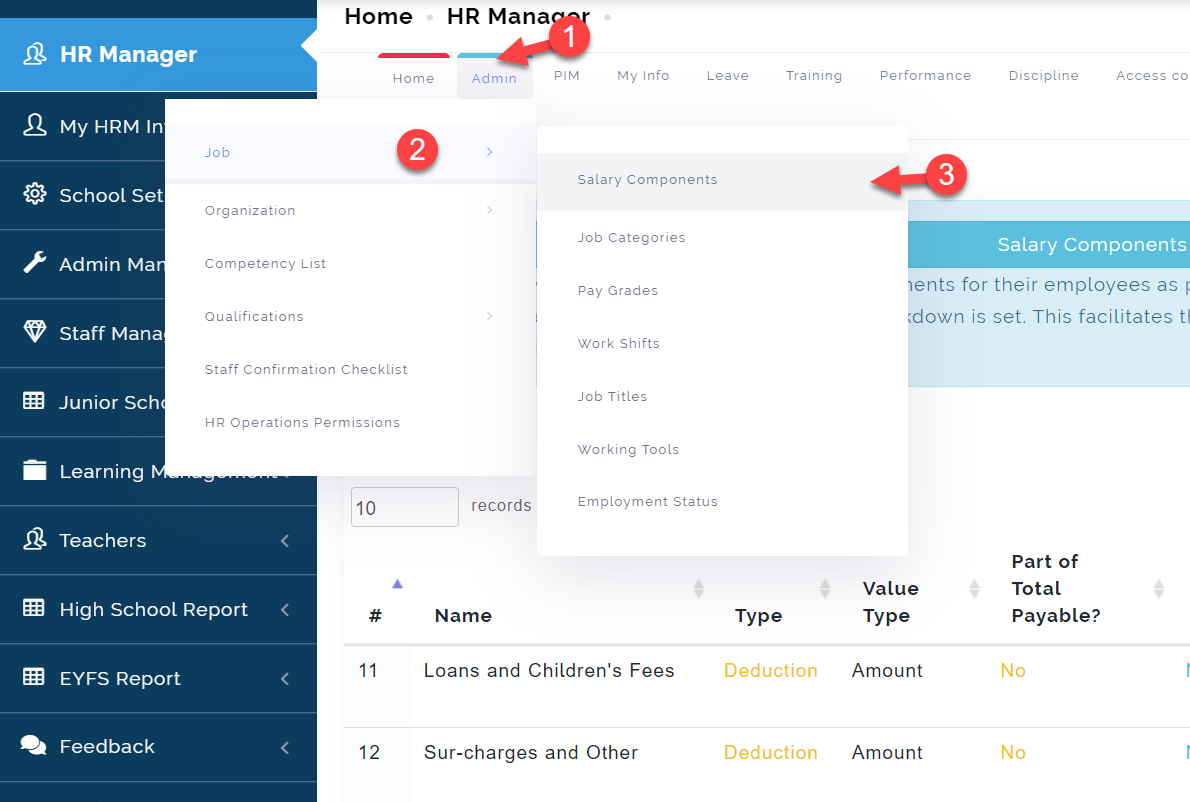Expand the EYFS Report chevron
Screen dimensions: 1190x802
[x=285, y=679]
